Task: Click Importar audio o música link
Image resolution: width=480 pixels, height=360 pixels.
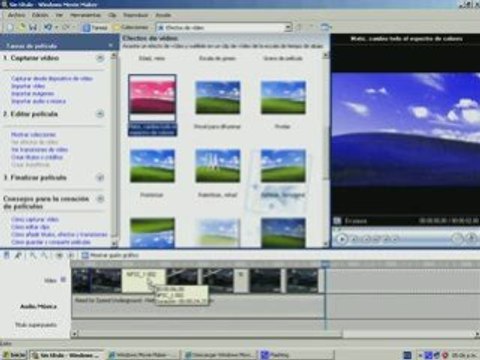Action: 38,101
